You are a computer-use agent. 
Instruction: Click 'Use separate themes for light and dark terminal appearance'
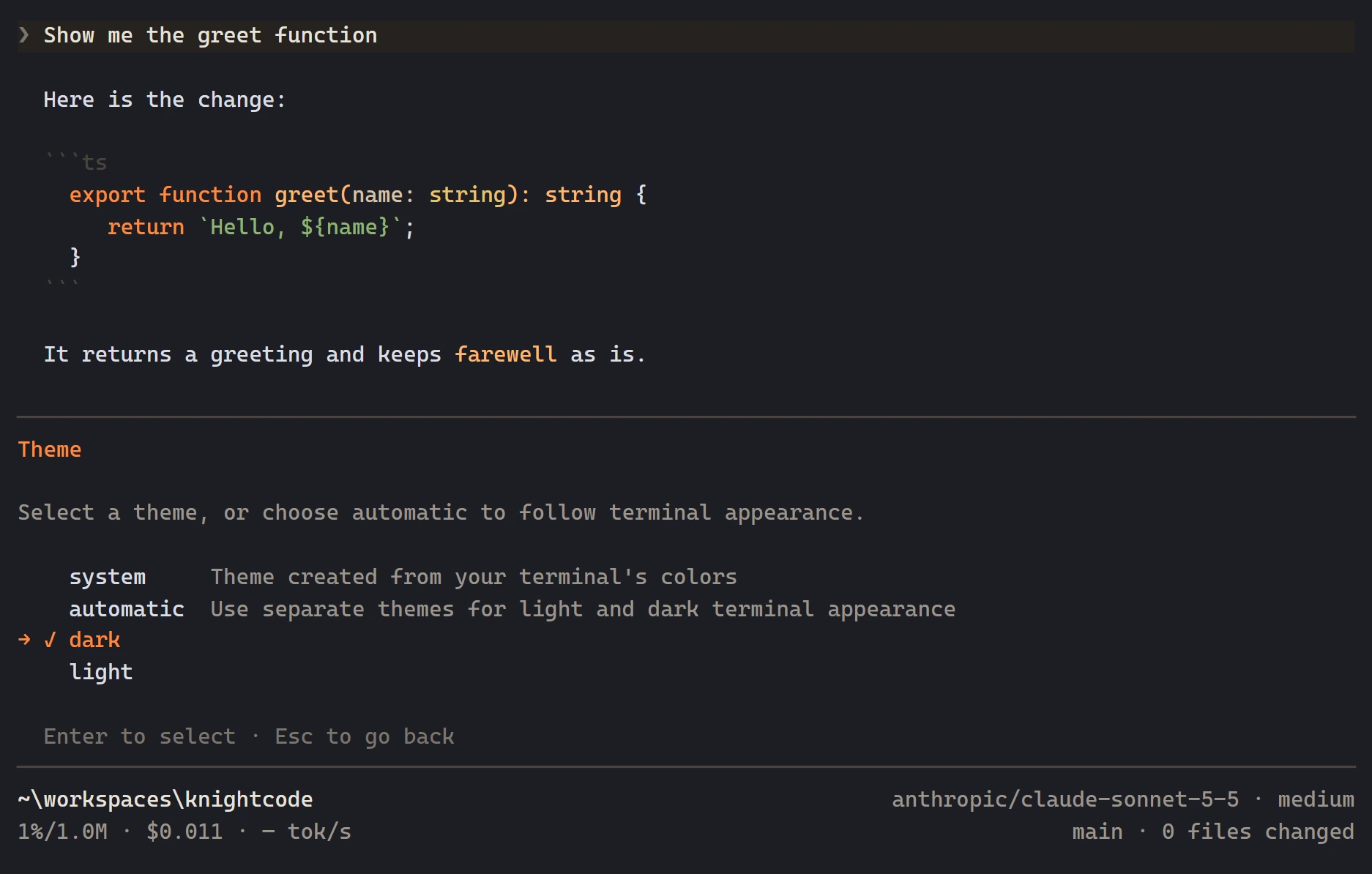[583, 609]
